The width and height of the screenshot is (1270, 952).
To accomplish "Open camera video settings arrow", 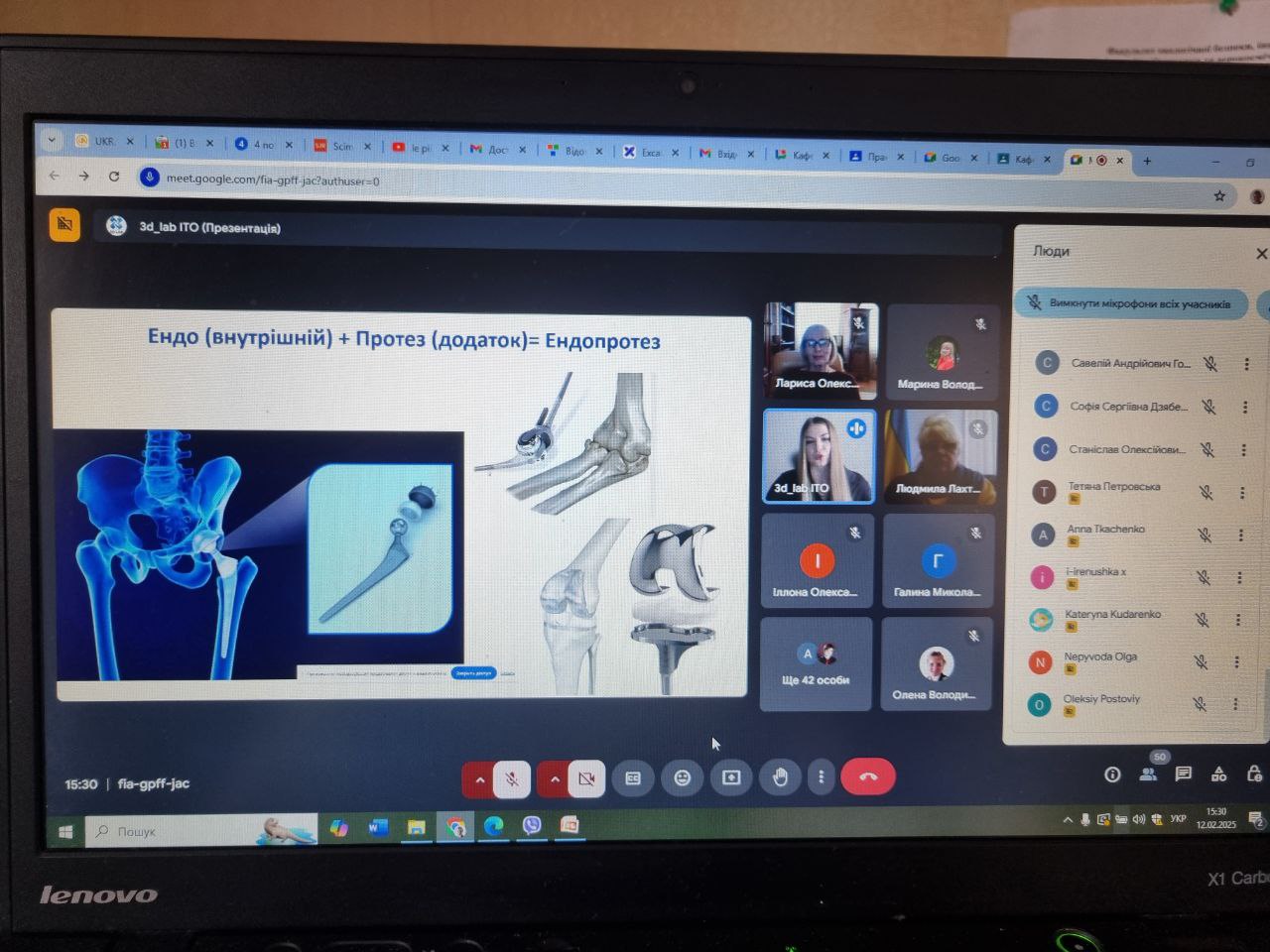I will [554, 779].
